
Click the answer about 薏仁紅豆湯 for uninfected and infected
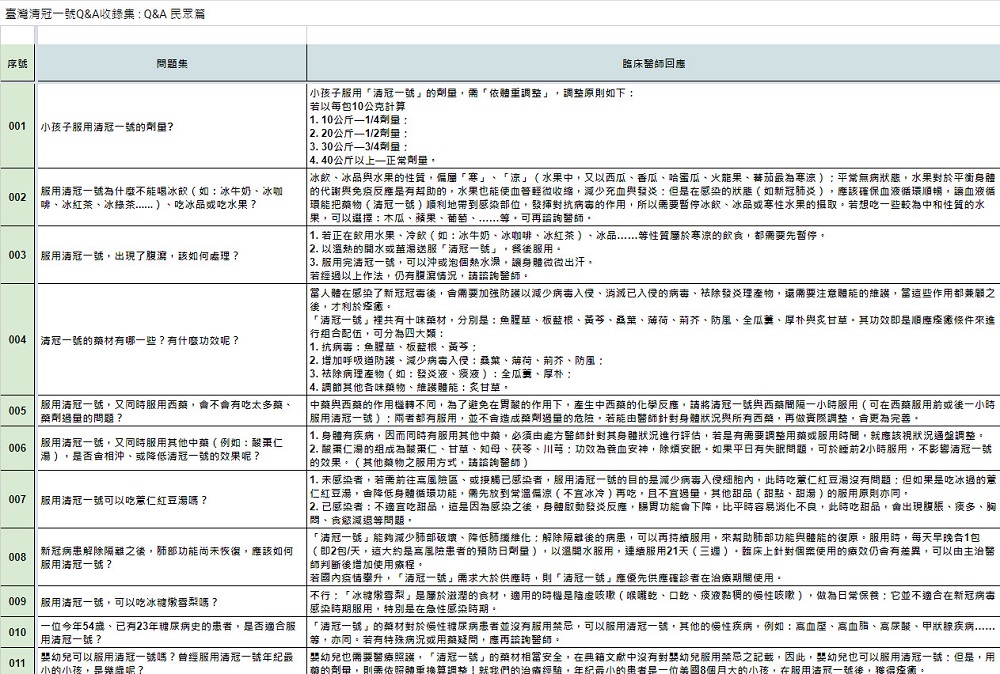[653, 499]
